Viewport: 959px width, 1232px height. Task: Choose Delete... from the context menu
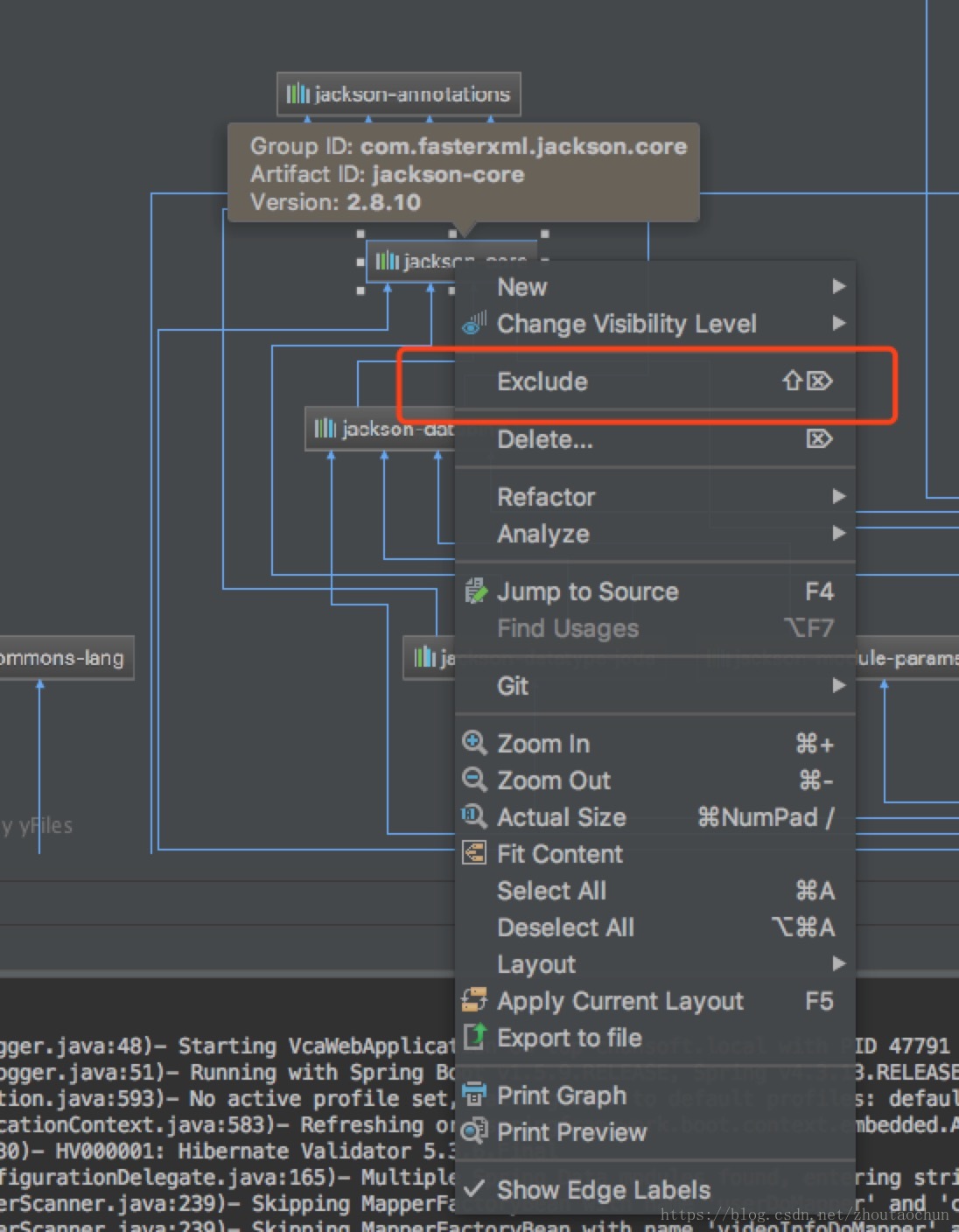pos(654,439)
